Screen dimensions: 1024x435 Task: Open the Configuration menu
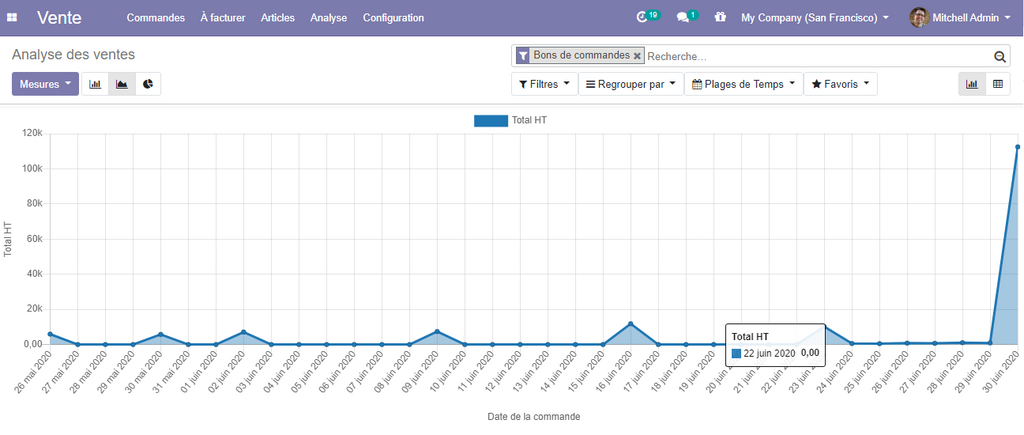(x=393, y=18)
